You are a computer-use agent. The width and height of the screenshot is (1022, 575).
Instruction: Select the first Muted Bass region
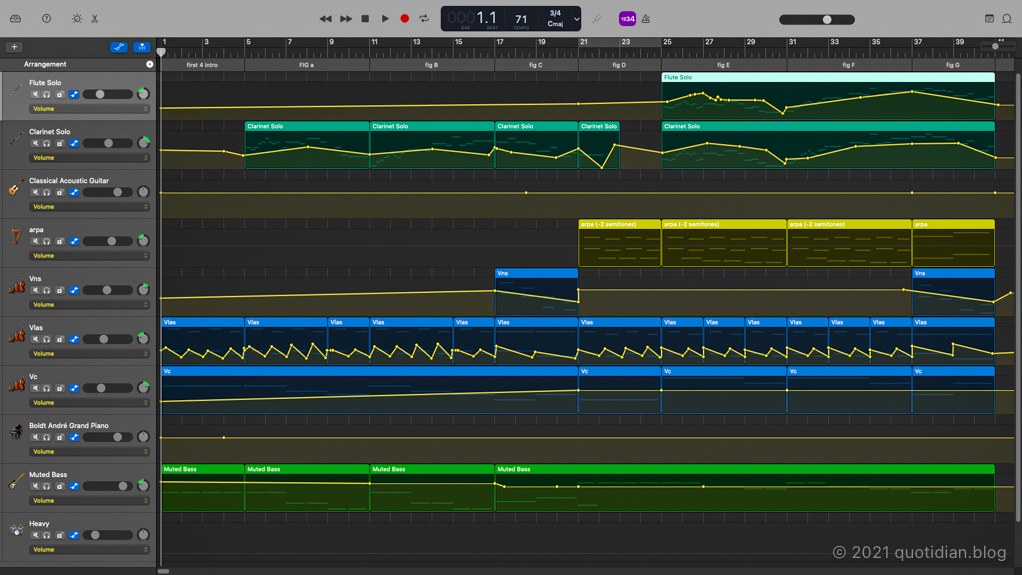click(203, 488)
